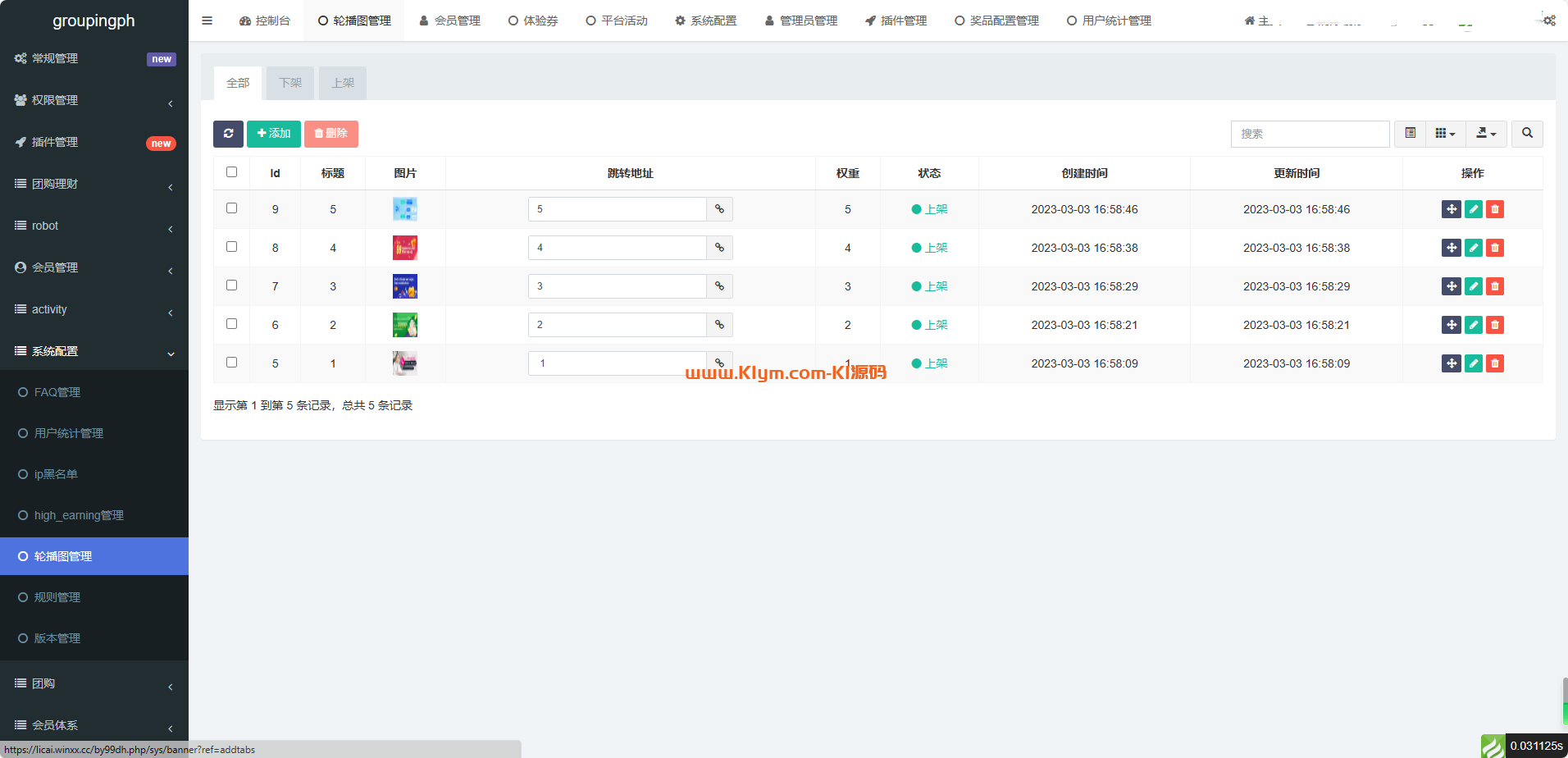Open the thumbnail image for Id 8

[x=405, y=248]
